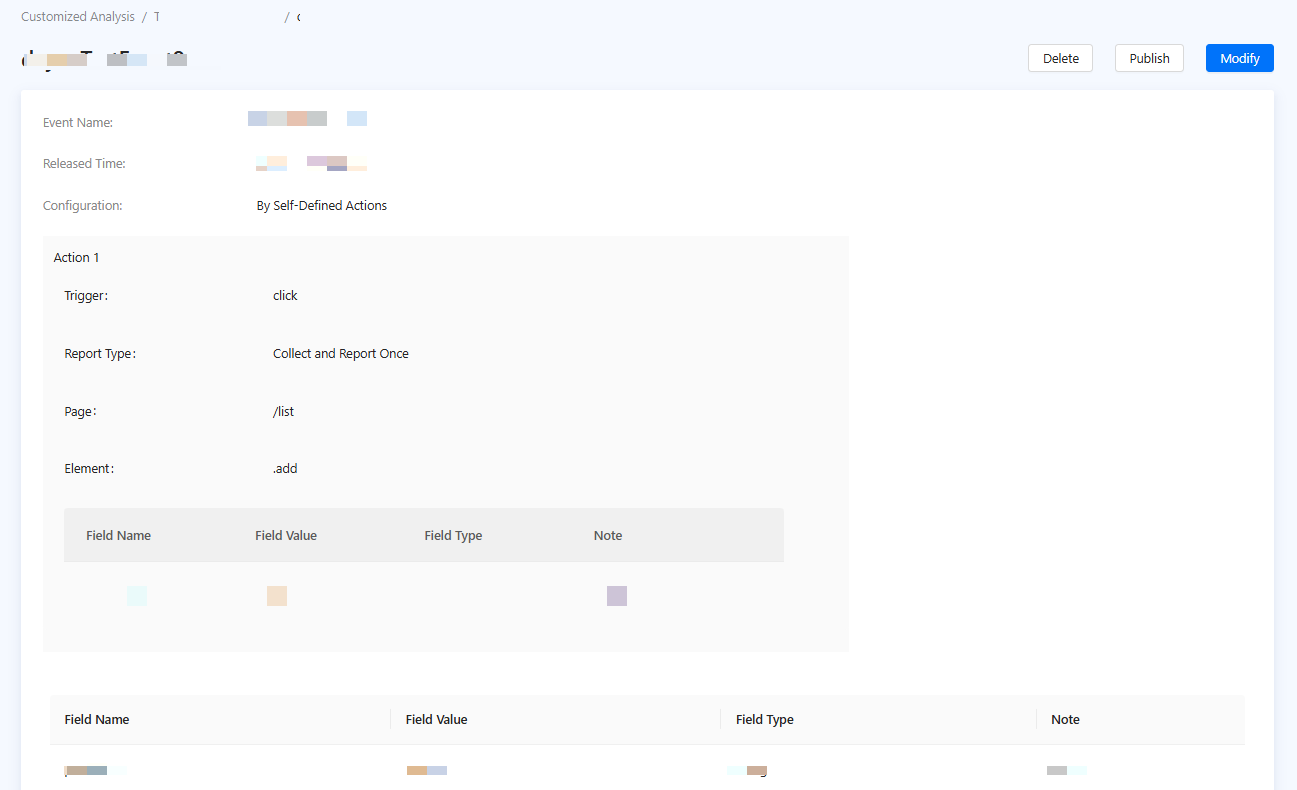Go to Customized Analysis breadcrumb

point(78,17)
